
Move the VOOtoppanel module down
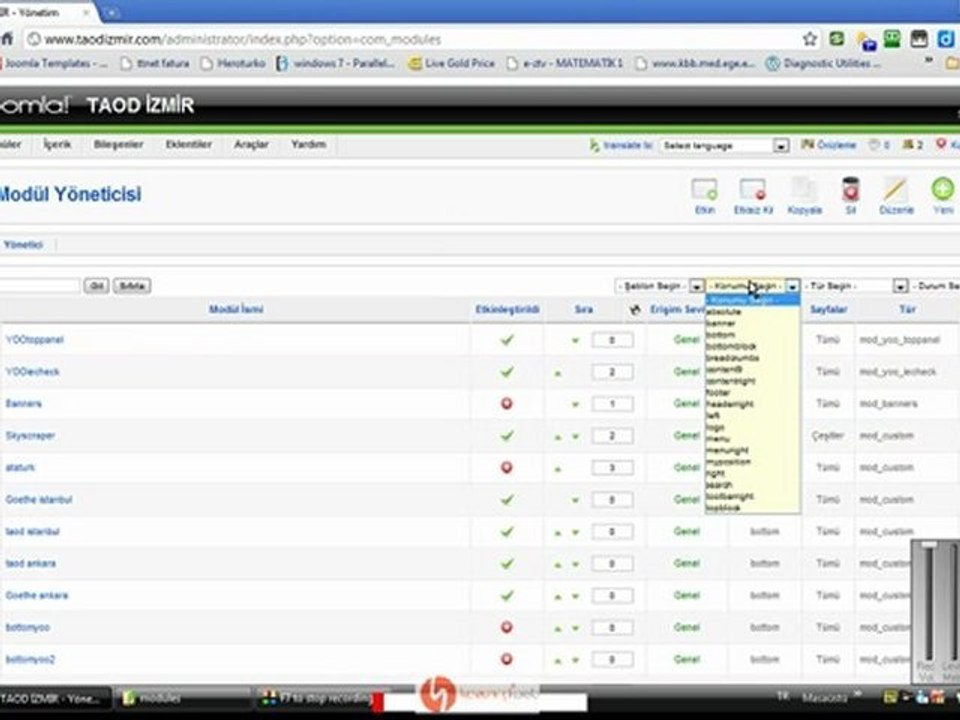point(575,340)
